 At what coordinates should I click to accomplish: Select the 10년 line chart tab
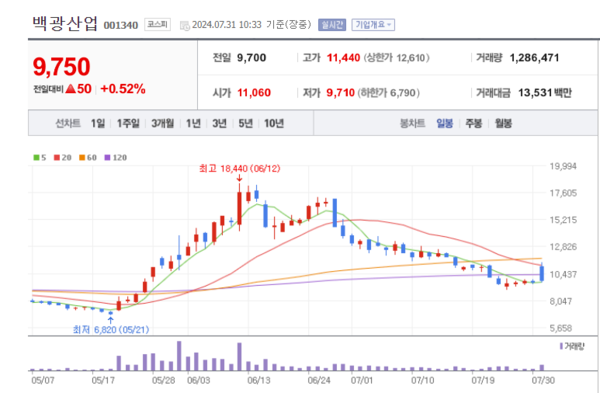tap(274, 123)
